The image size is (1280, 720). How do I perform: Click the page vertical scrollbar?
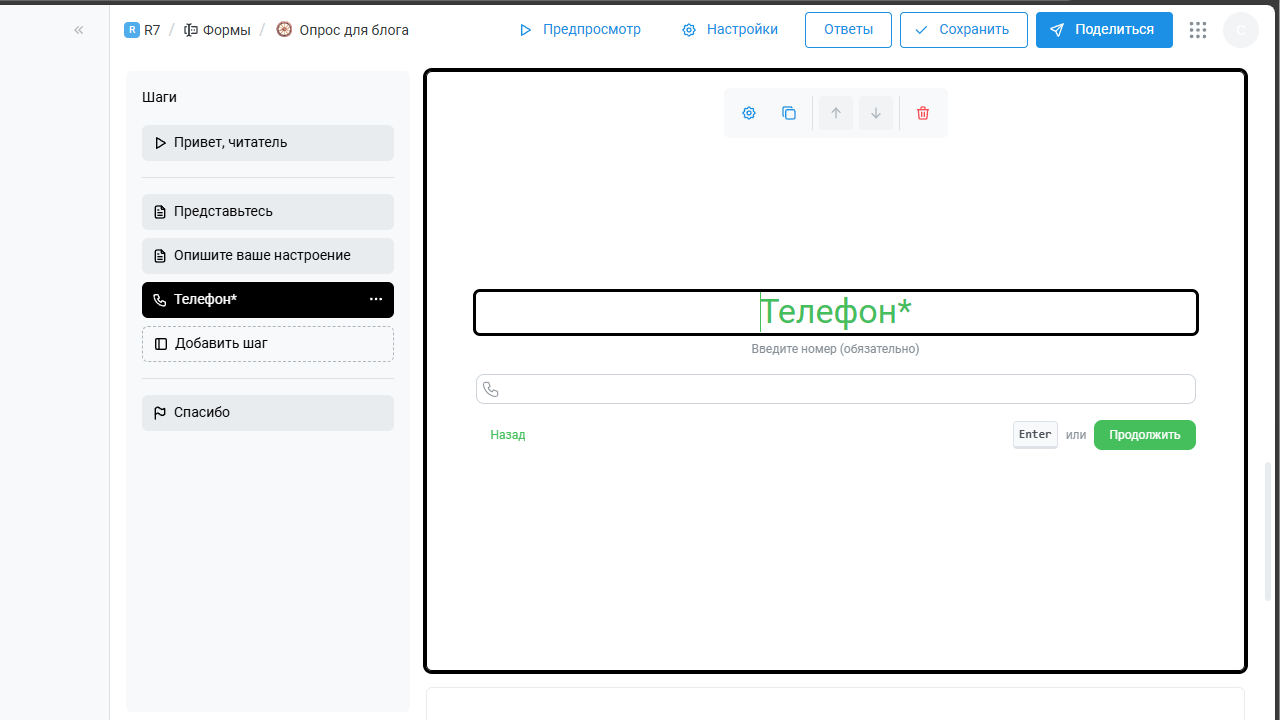point(1269,530)
